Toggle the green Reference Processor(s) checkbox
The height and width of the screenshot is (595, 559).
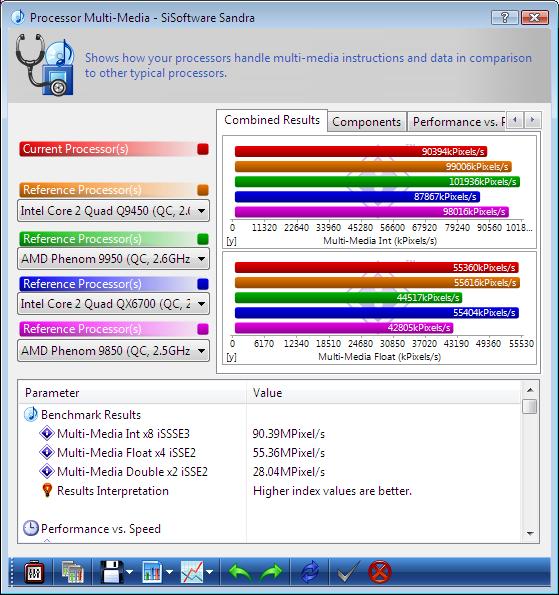click(203, 239)
